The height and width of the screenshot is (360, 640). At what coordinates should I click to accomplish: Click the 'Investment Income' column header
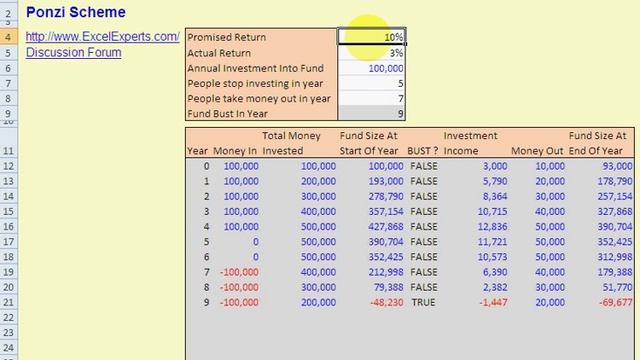pyautogui.click(x=470, y=143)
